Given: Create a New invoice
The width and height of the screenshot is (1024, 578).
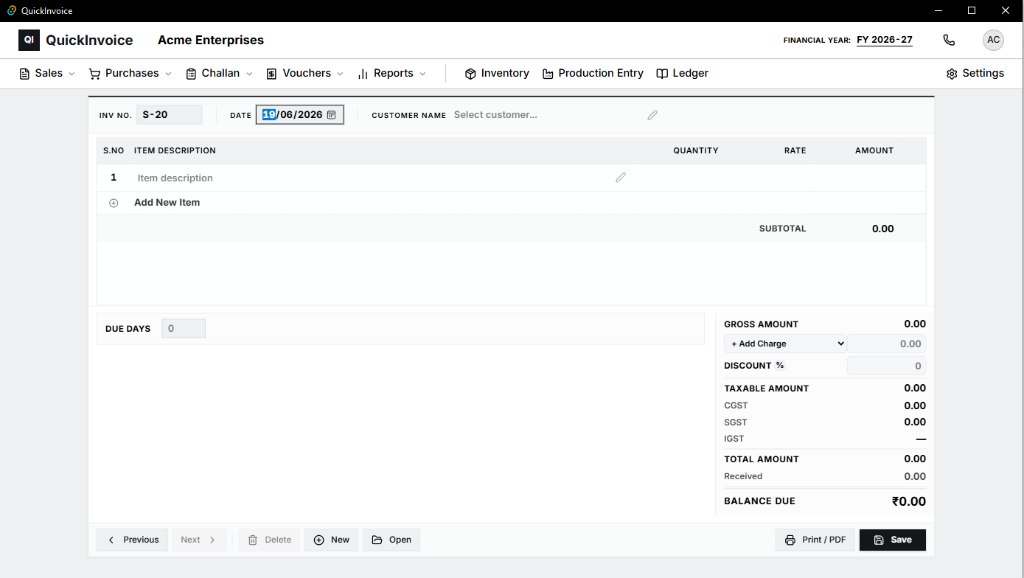Looking at the screenshot, I should point(331,540).
